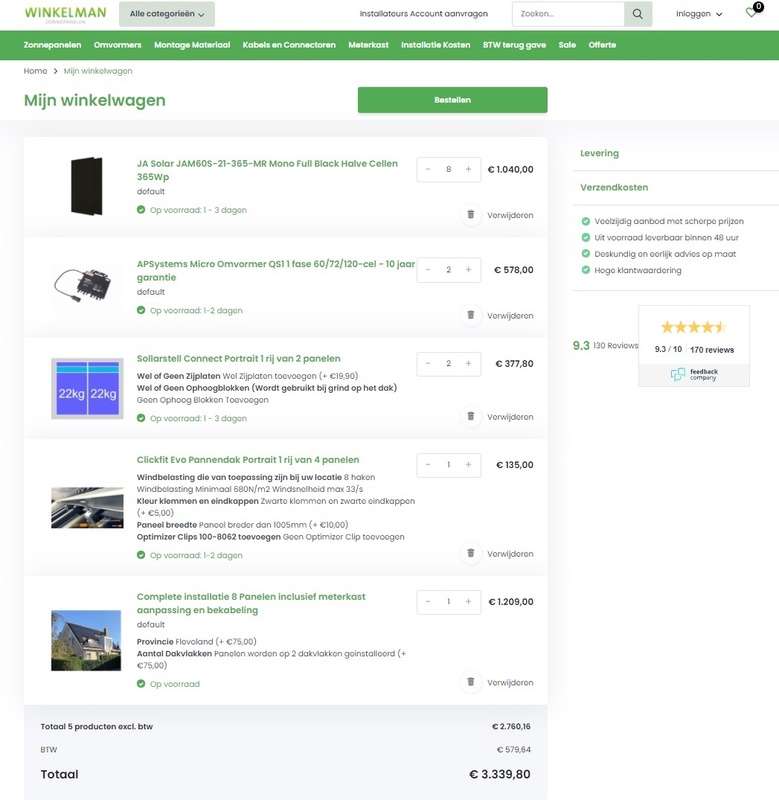The image size is (779, 800).
Task: Open the Zonnepanelen menu
Action: coord(52,45)
